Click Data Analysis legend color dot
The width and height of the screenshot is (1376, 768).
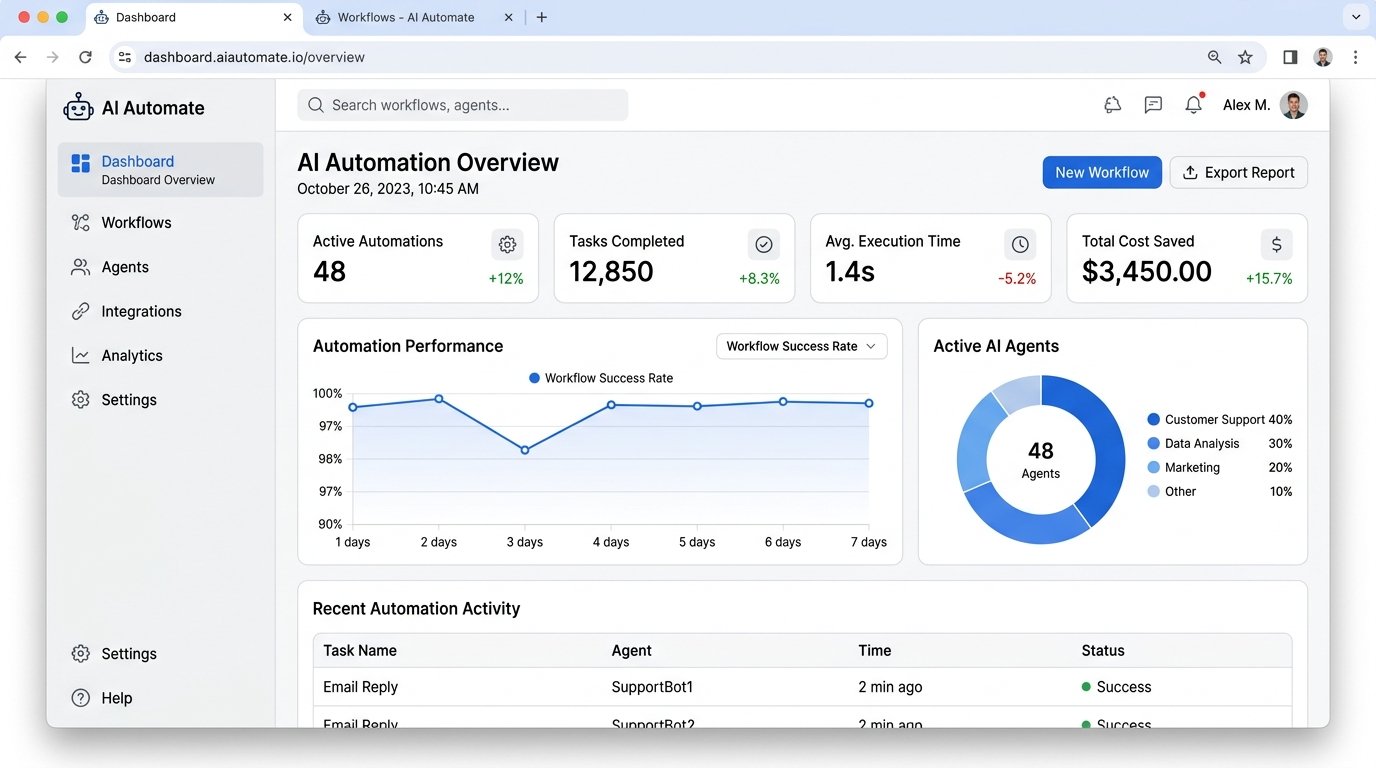pos(1154,444)
